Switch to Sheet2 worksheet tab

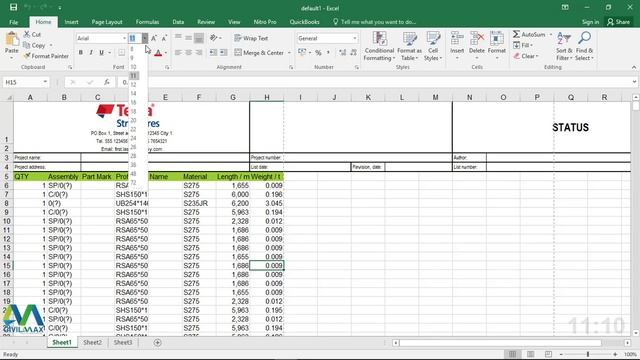click(x=93, y=343)
